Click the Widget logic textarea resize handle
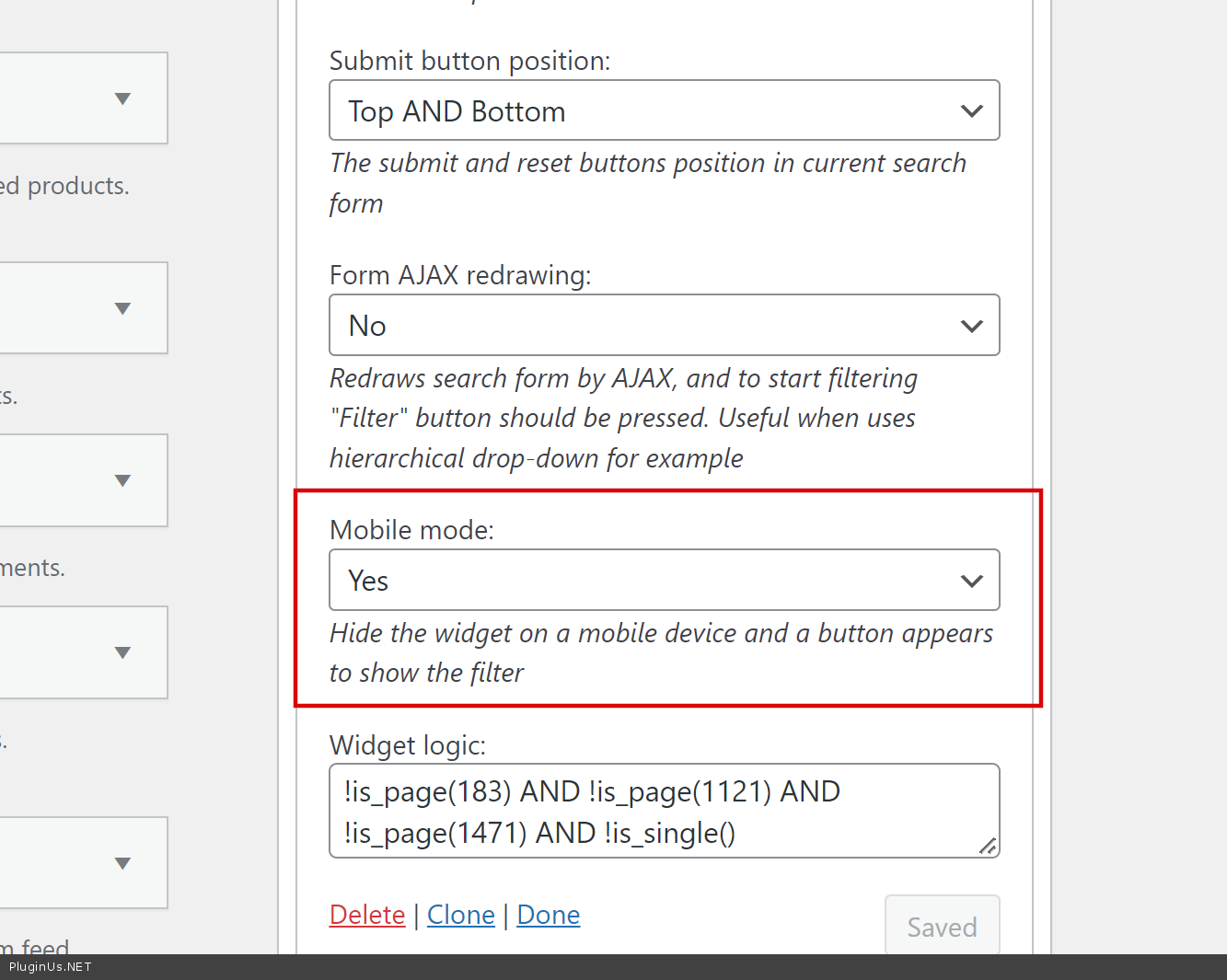 pos(988,846)
